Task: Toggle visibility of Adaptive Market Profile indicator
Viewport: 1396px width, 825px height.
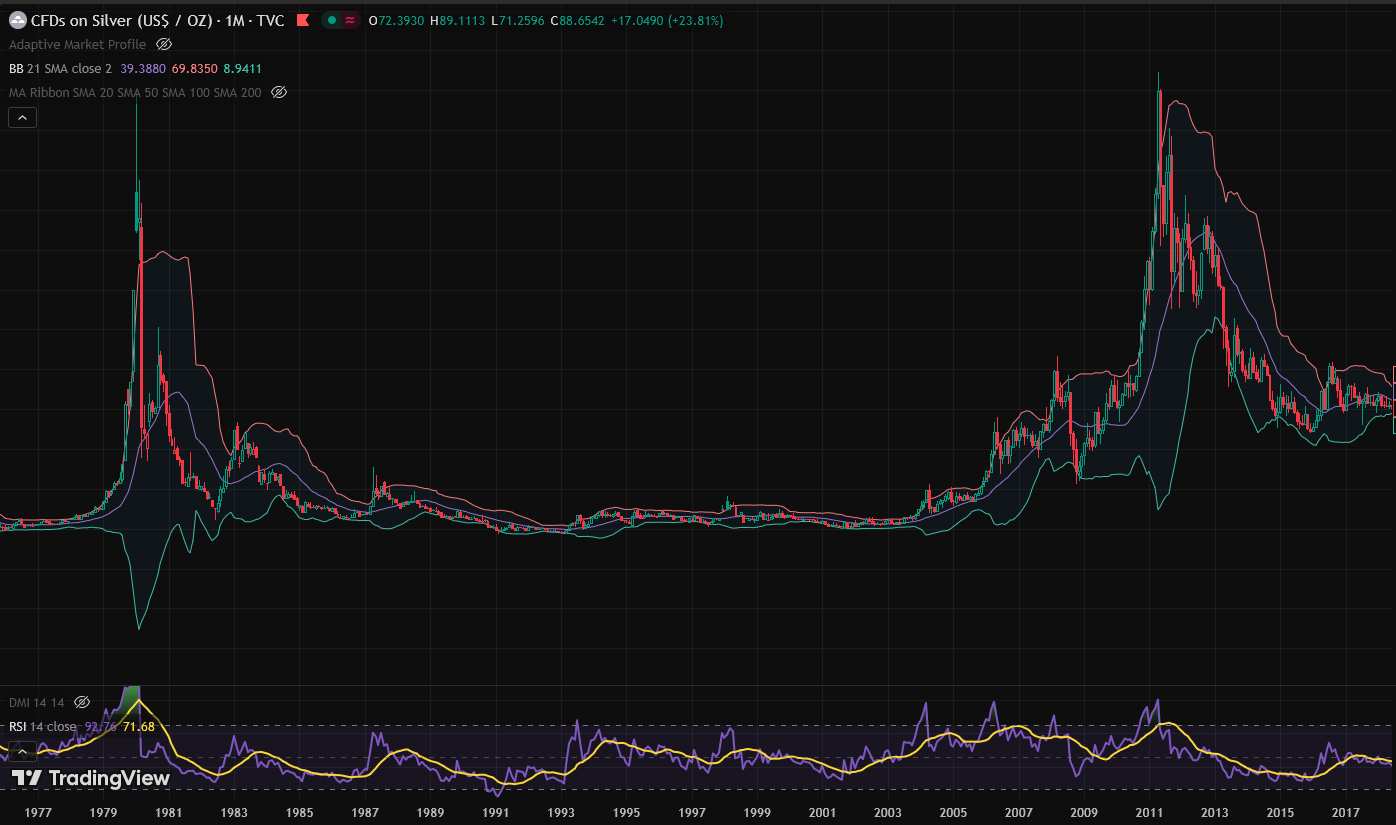Action: [x=164, y=44]
